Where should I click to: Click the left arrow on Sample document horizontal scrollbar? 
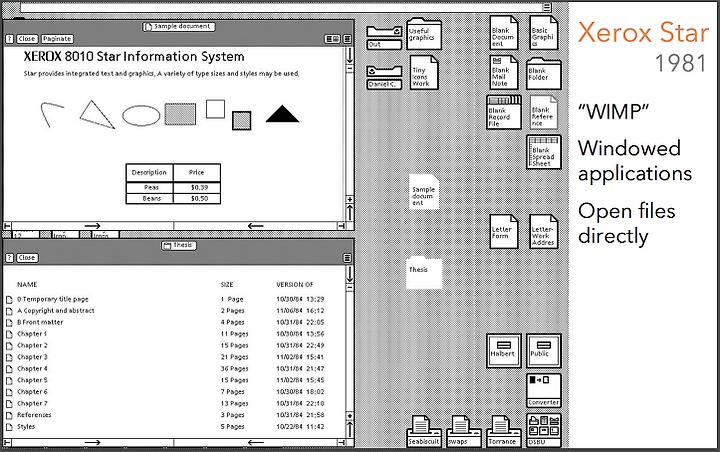(256, 226)
